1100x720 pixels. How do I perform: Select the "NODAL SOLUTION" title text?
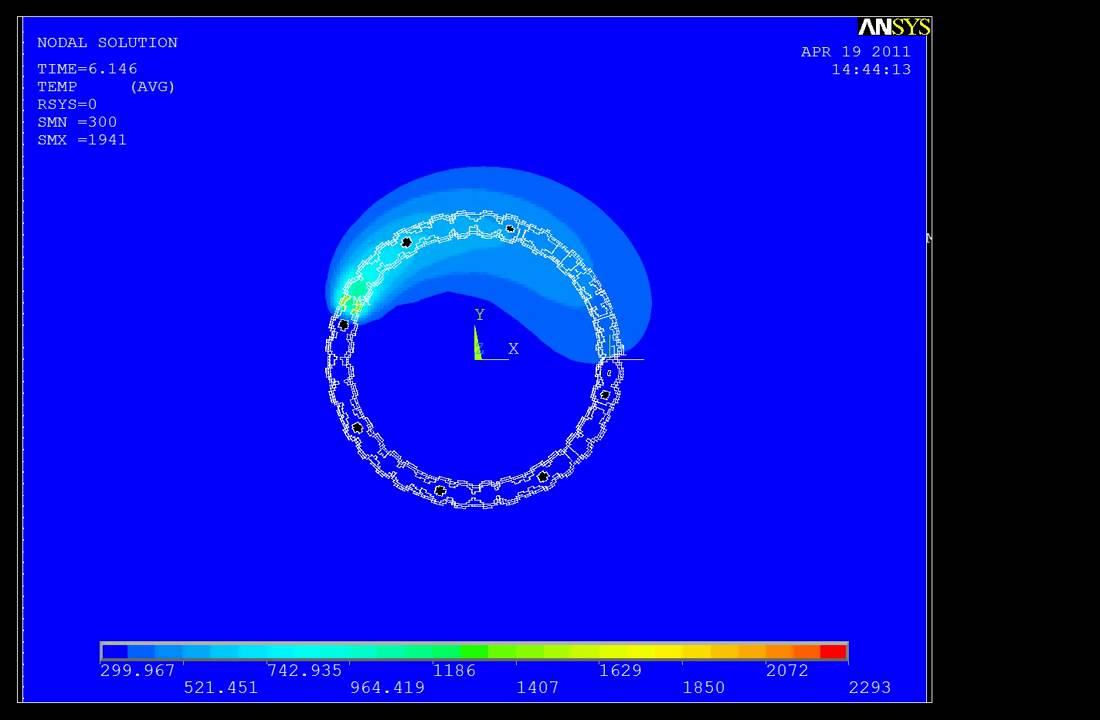pos(107,43)
